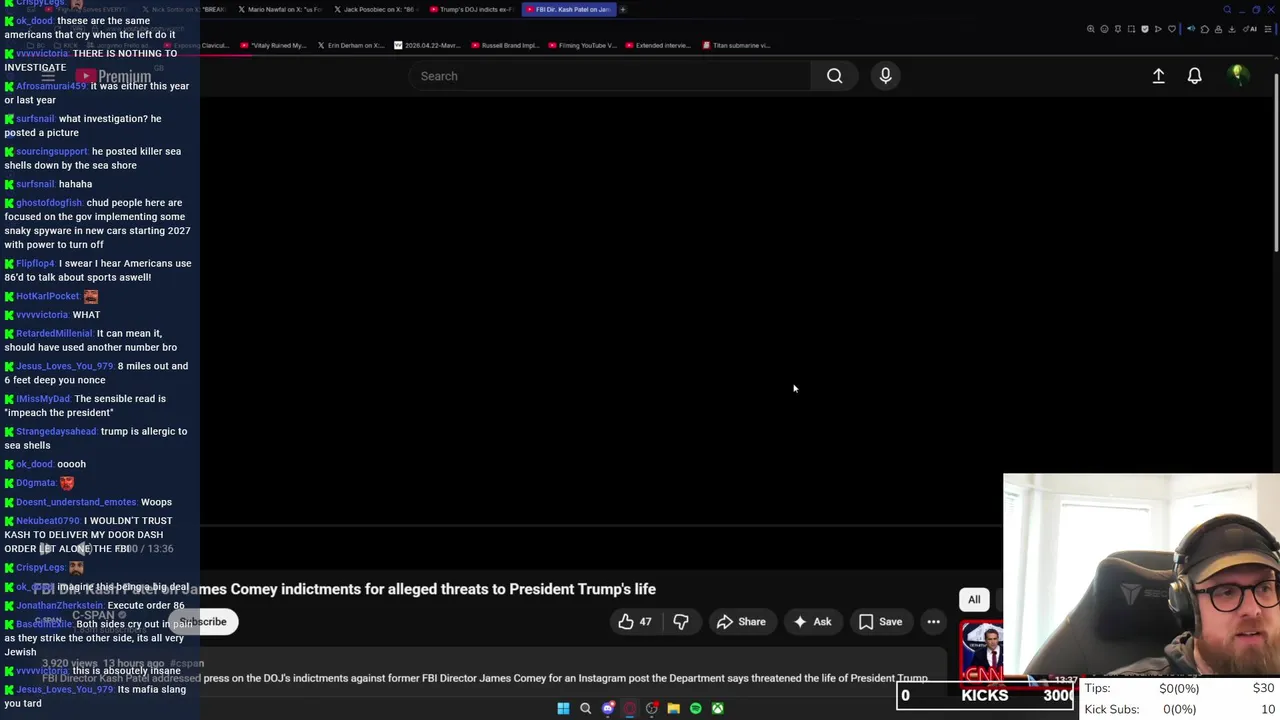This screenshot has height=720, width=1280.
Task: Open Spotify from the taskbar
Action: point(695,708)
